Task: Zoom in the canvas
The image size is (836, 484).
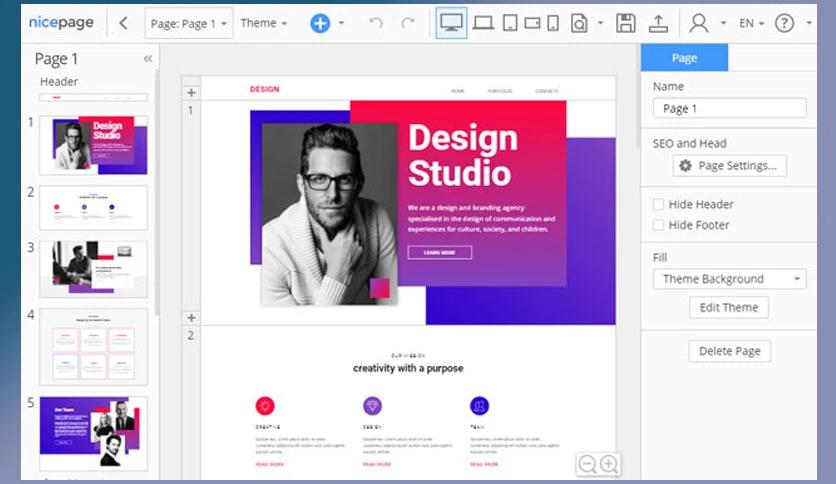Action: click(x=608, y=464)
